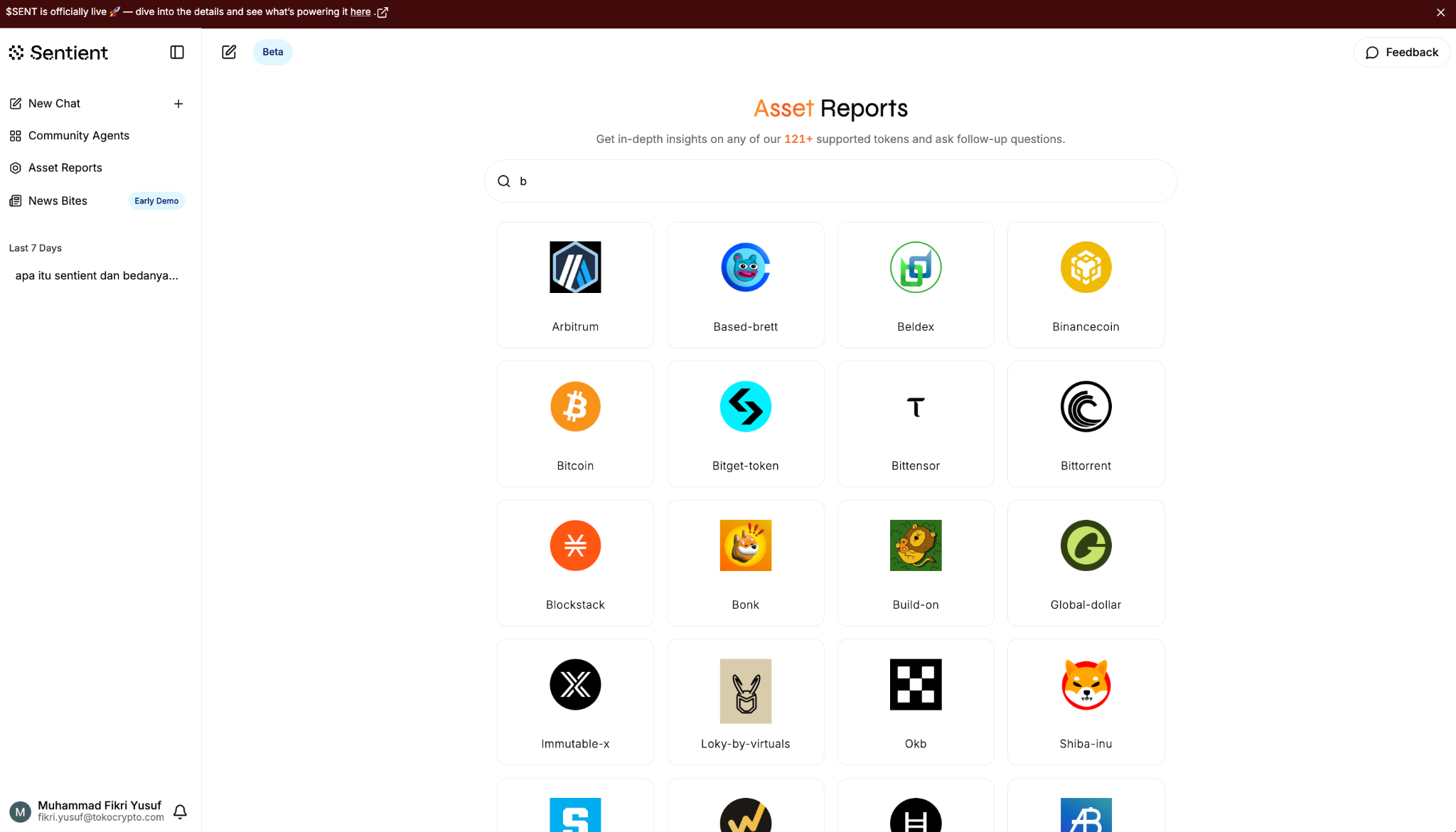Toggle the sidebar collapse icon
This screenshot has height=832, width=1456.
(x=177, y=52)
